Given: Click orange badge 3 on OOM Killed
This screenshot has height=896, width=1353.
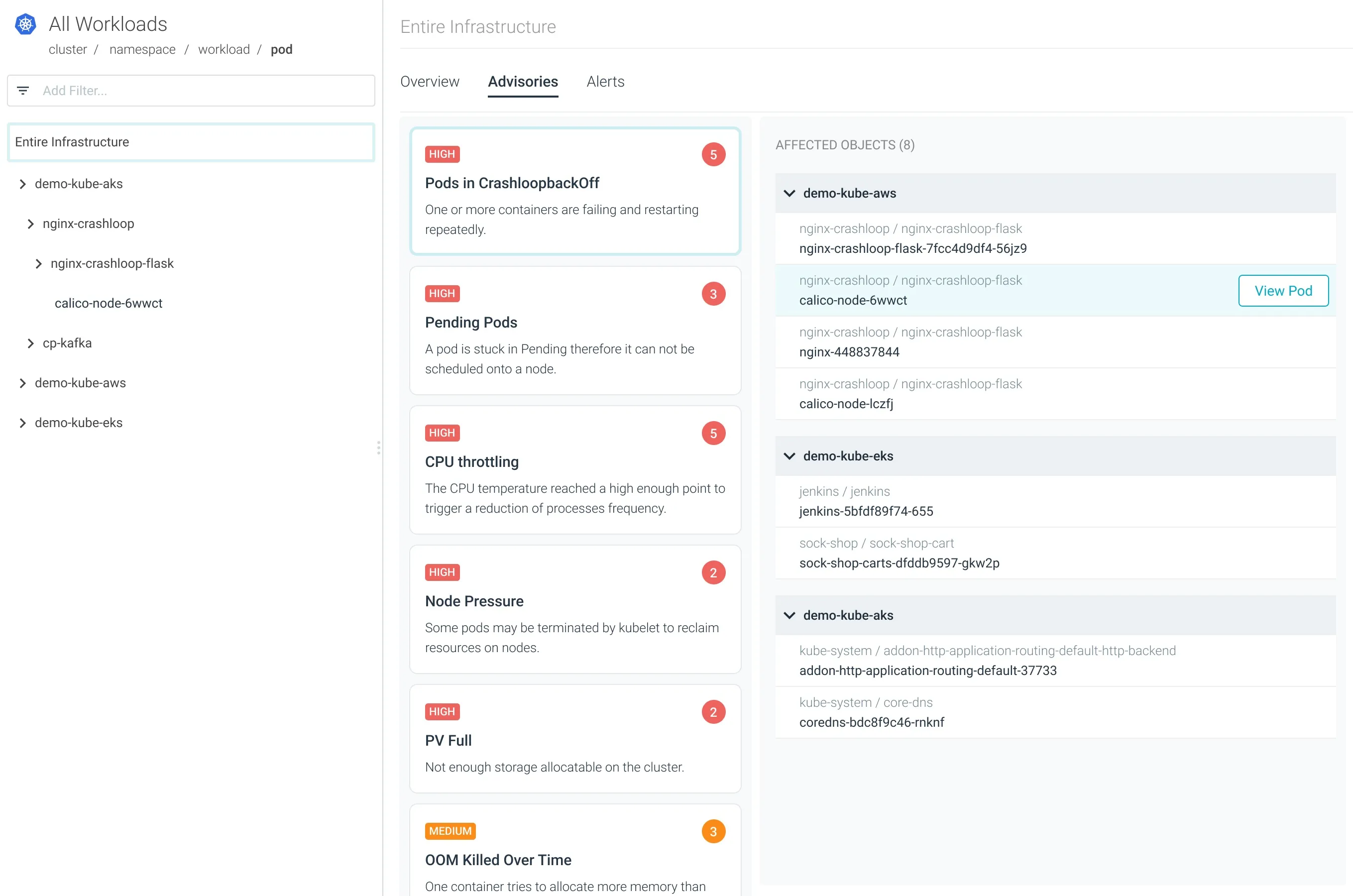Looking at the screenshot, I should [713, 831].
